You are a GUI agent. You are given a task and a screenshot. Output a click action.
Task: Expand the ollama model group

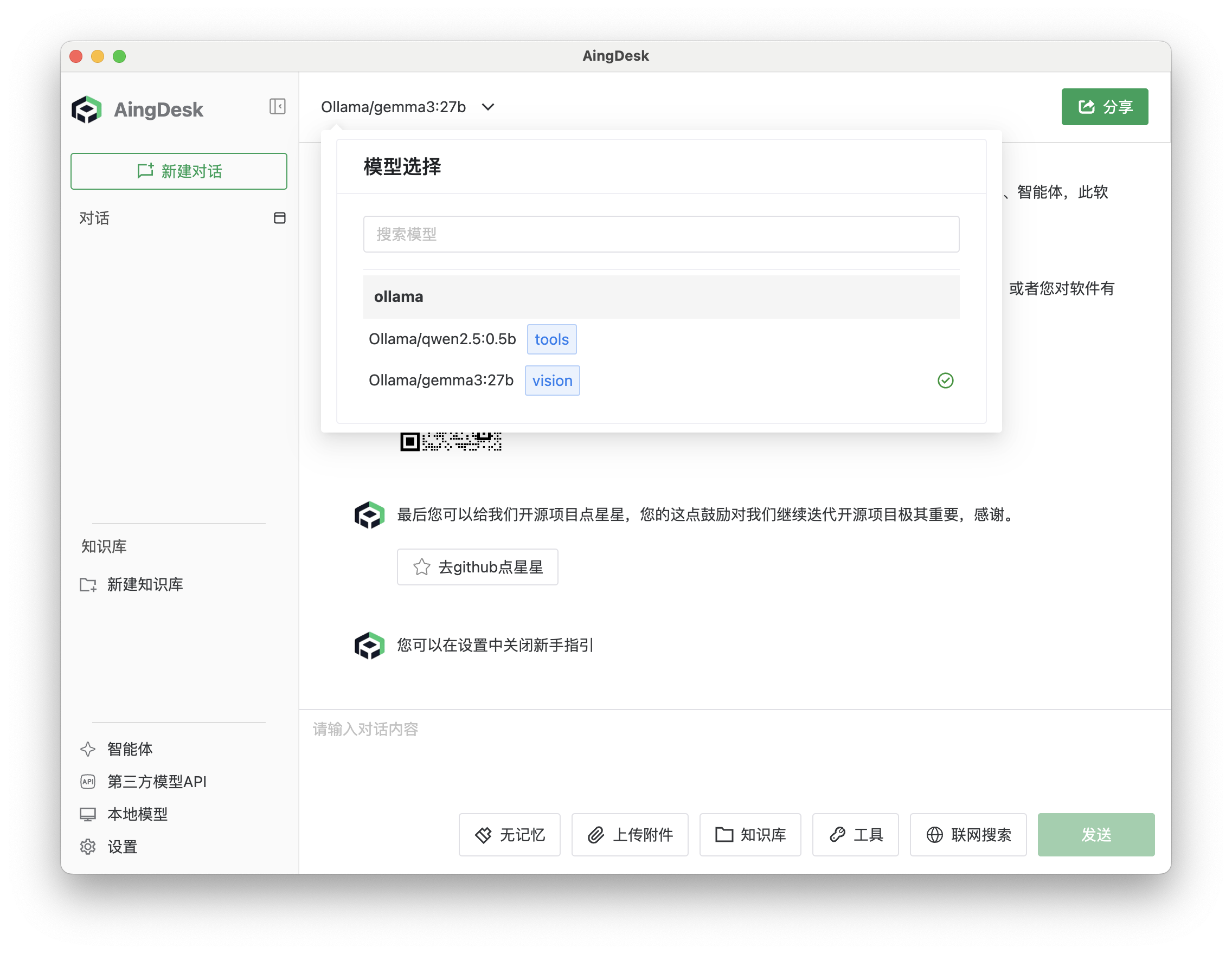[399, 296]
